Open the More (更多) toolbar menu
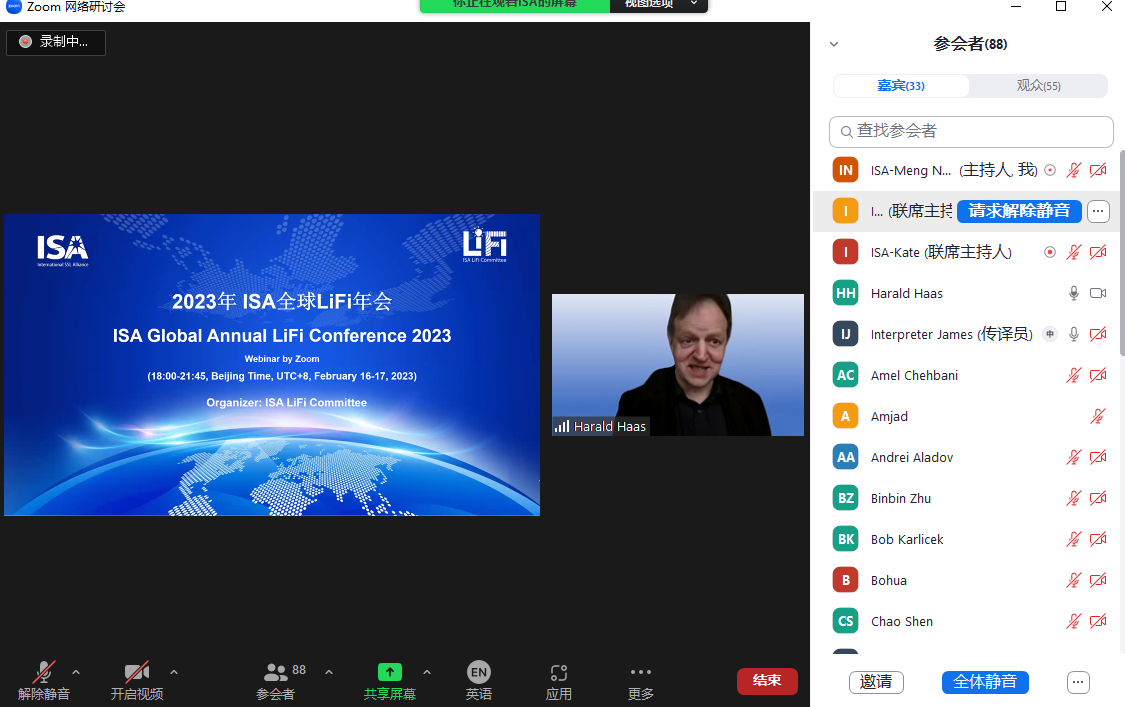 click(641, 673)
